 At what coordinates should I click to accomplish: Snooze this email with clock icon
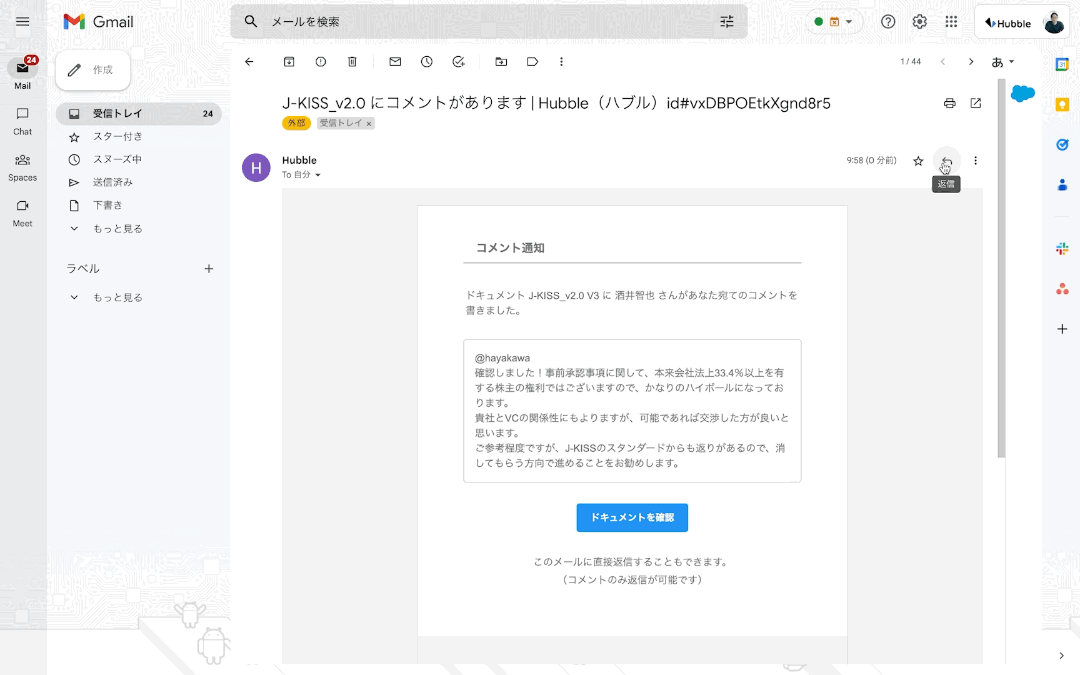[427, 62]
